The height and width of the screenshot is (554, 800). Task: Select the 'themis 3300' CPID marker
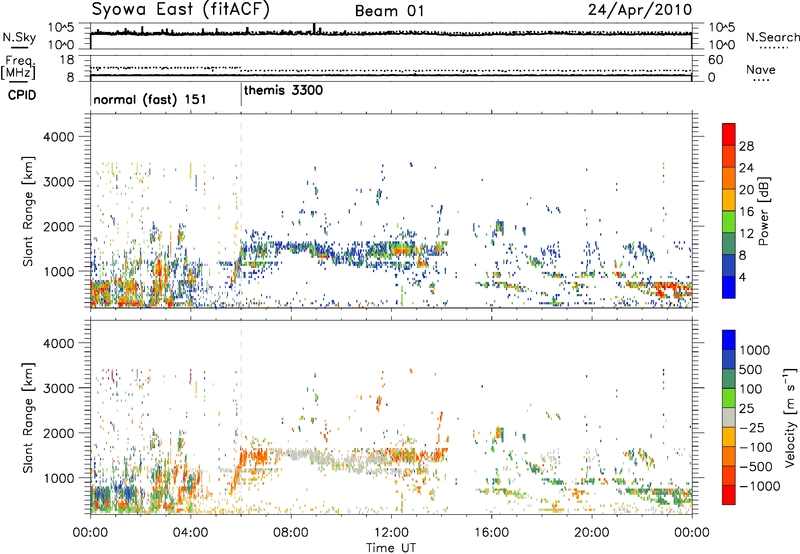pyautogui.click(x=283, y=90)
